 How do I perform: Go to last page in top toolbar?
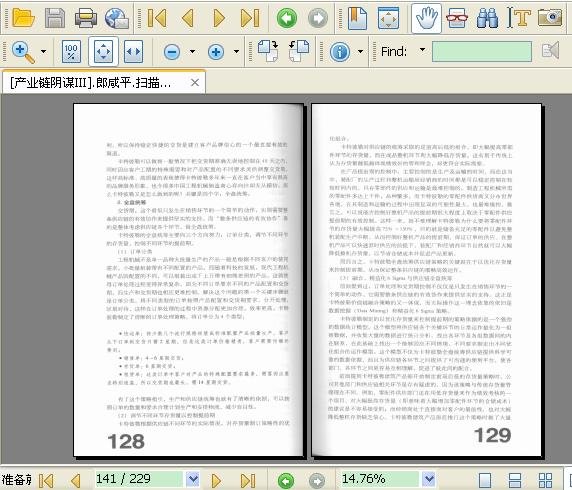click(250, 18)
